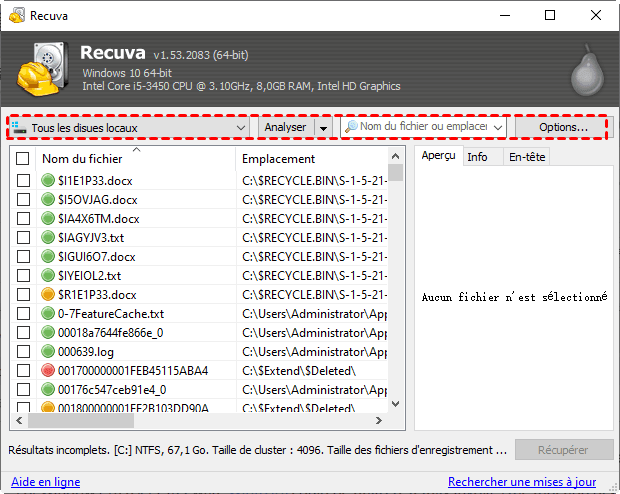
Task: Check the box for $IGUI6O7.docx
Action: [23, 256]
